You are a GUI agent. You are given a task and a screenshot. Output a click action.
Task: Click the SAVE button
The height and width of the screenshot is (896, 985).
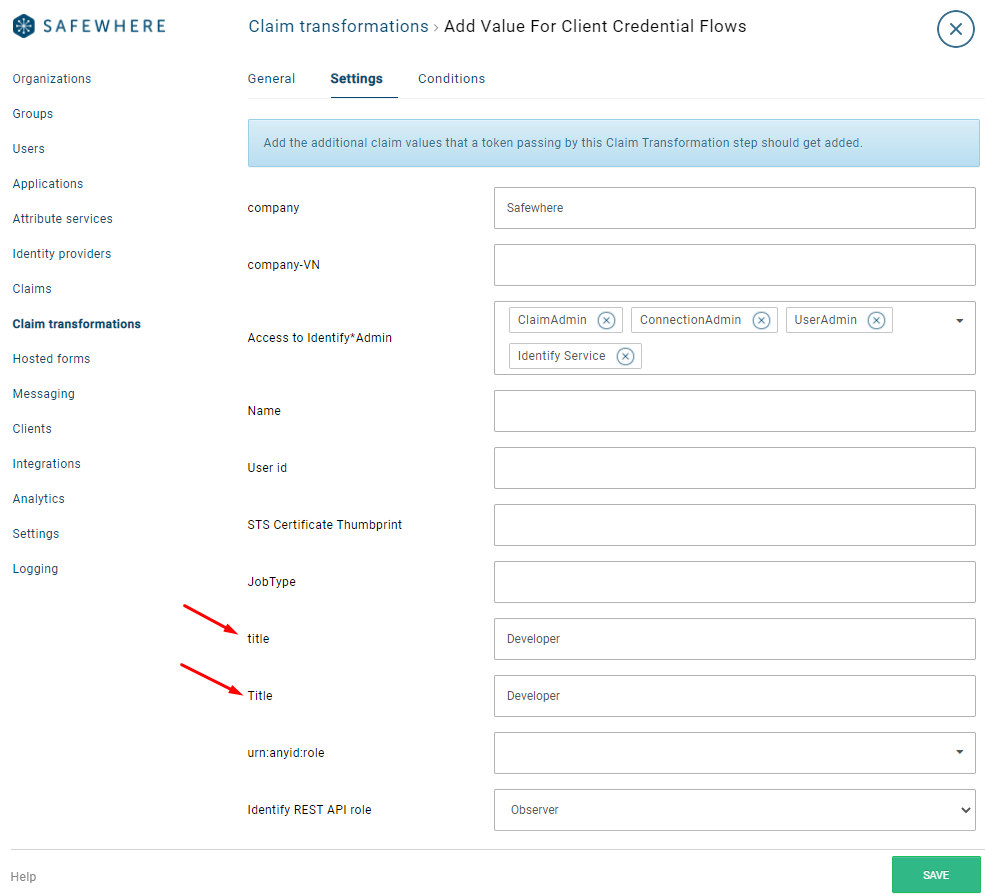935,875
